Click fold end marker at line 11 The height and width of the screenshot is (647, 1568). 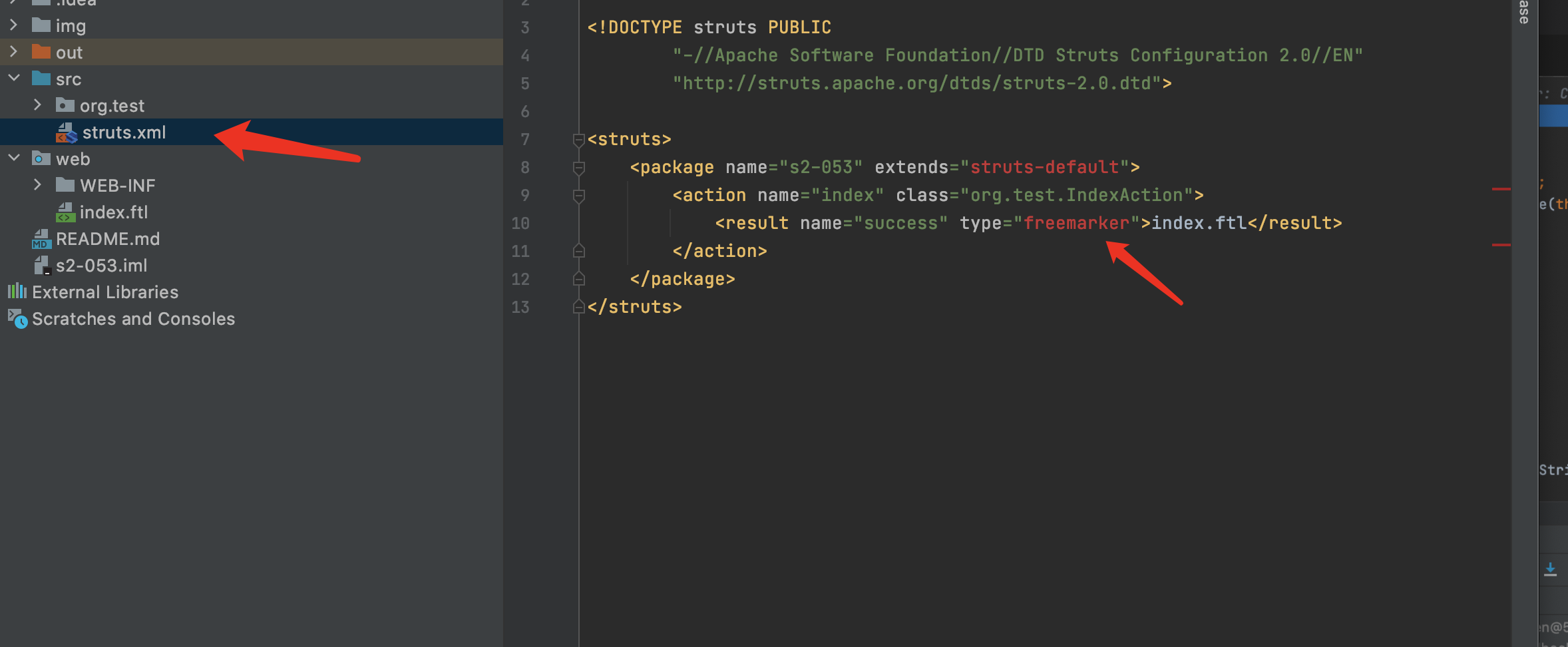coord(579,251)
